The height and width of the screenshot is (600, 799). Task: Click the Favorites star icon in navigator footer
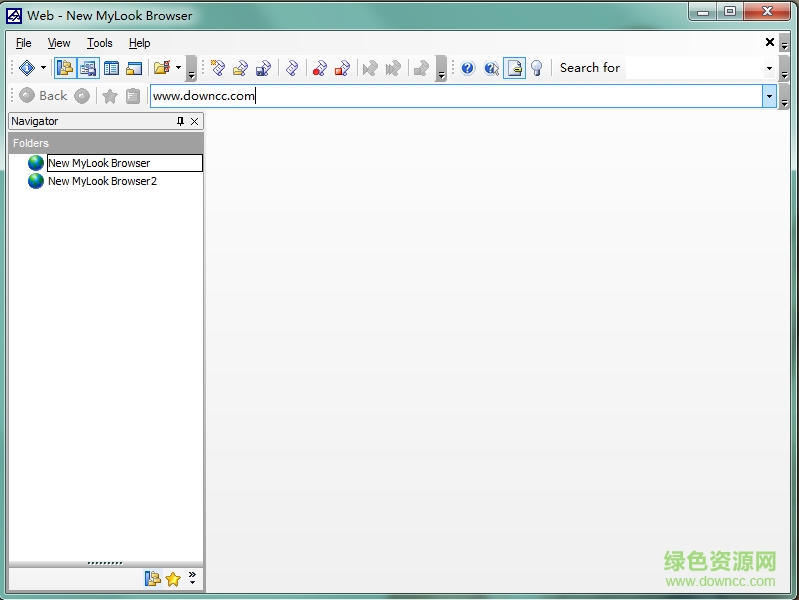coord(173,579)
